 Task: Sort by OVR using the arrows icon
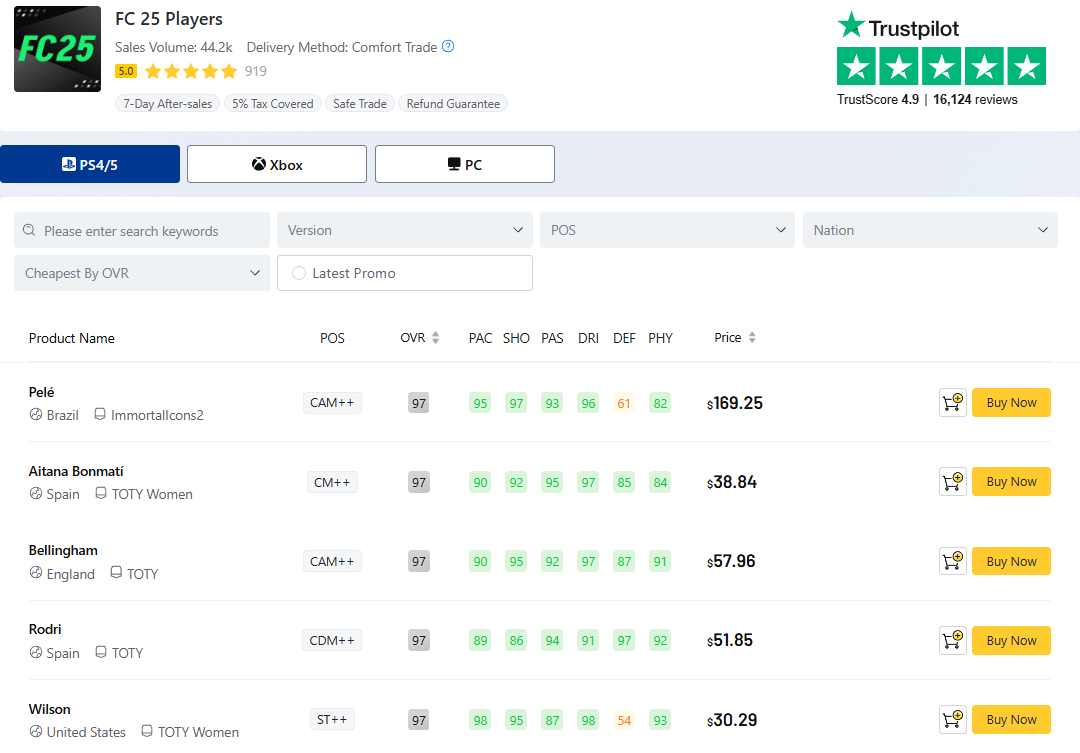pyautogui.click(x=435, y=338)
